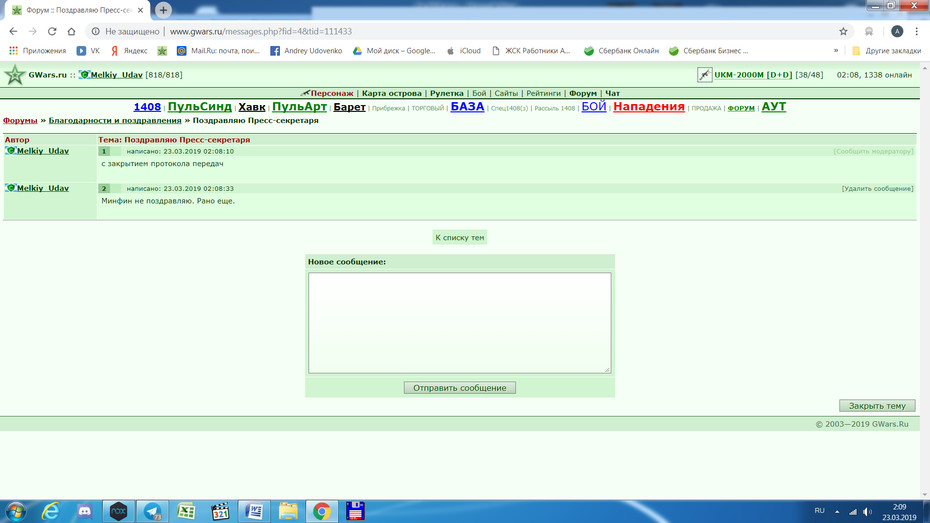Viewport: 930px width, 523px height.
Task: Focus the Новое сообщение text area
Action: point(460,323)
